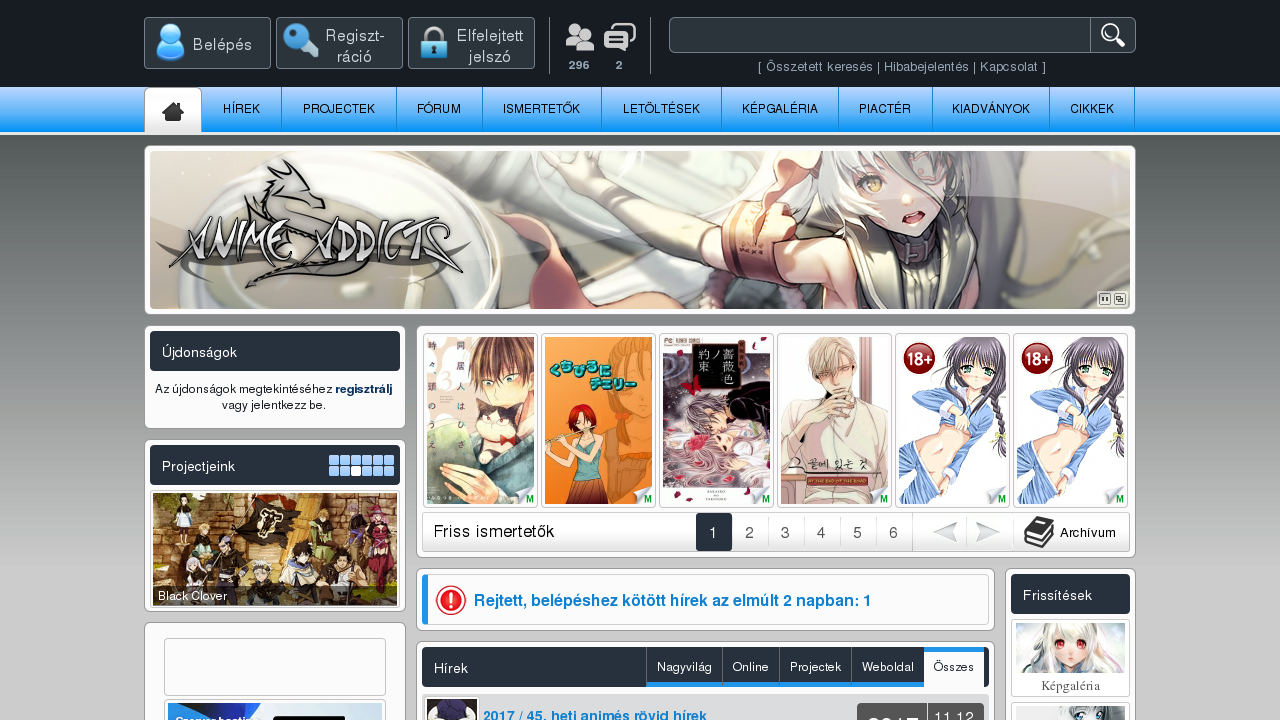Go to review page 6
Viewport: 1280px width, 720px height.
point(894,532)
